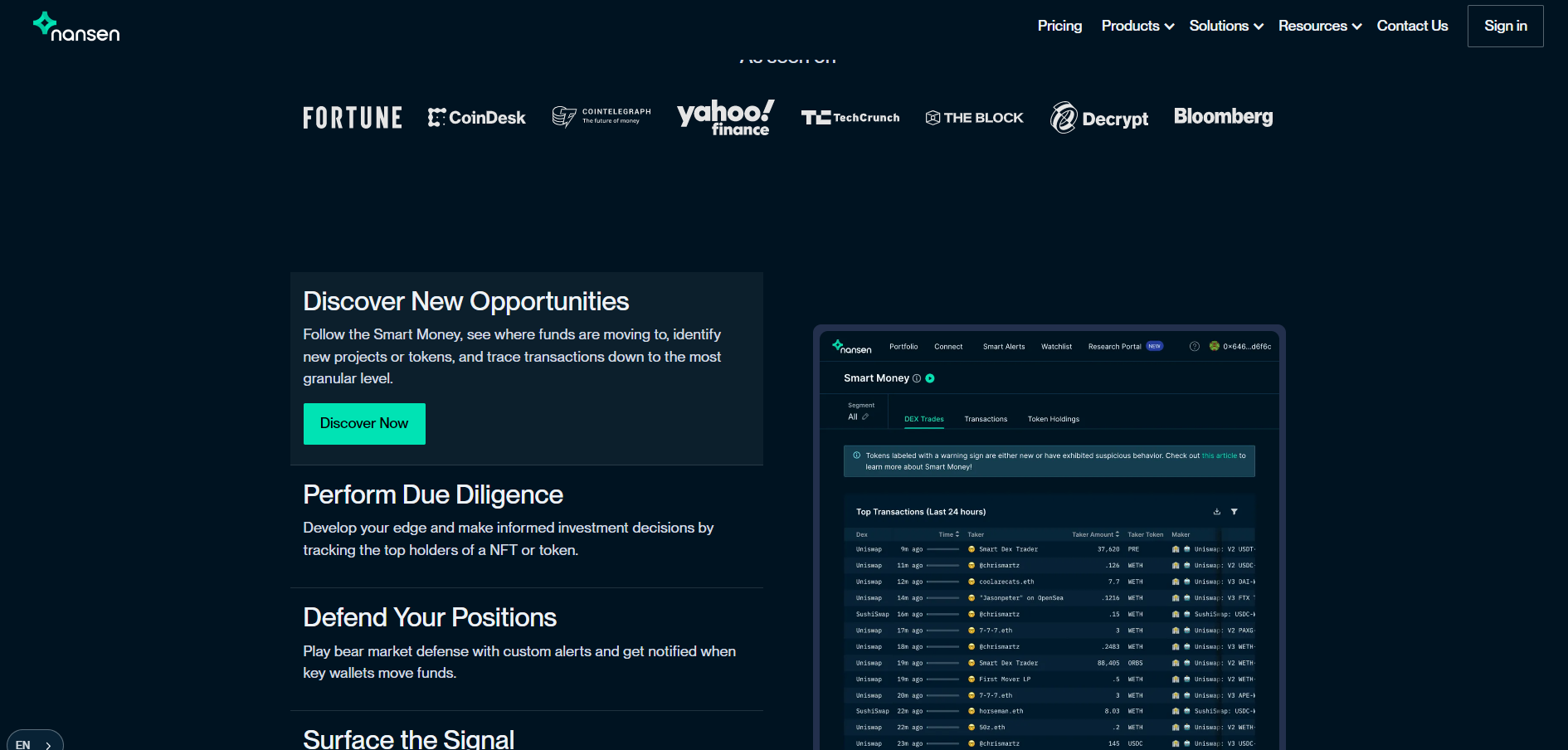Viewport: 1568px width, 750px height.
Task: Click the Bloomberg logo
Action: pyautogui.click(x=1224, y=117)
